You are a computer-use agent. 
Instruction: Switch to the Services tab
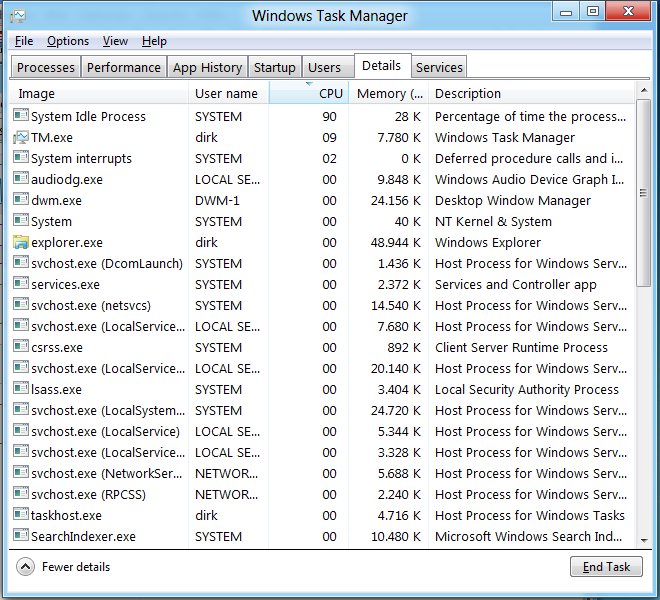click(x=439, y=67)
